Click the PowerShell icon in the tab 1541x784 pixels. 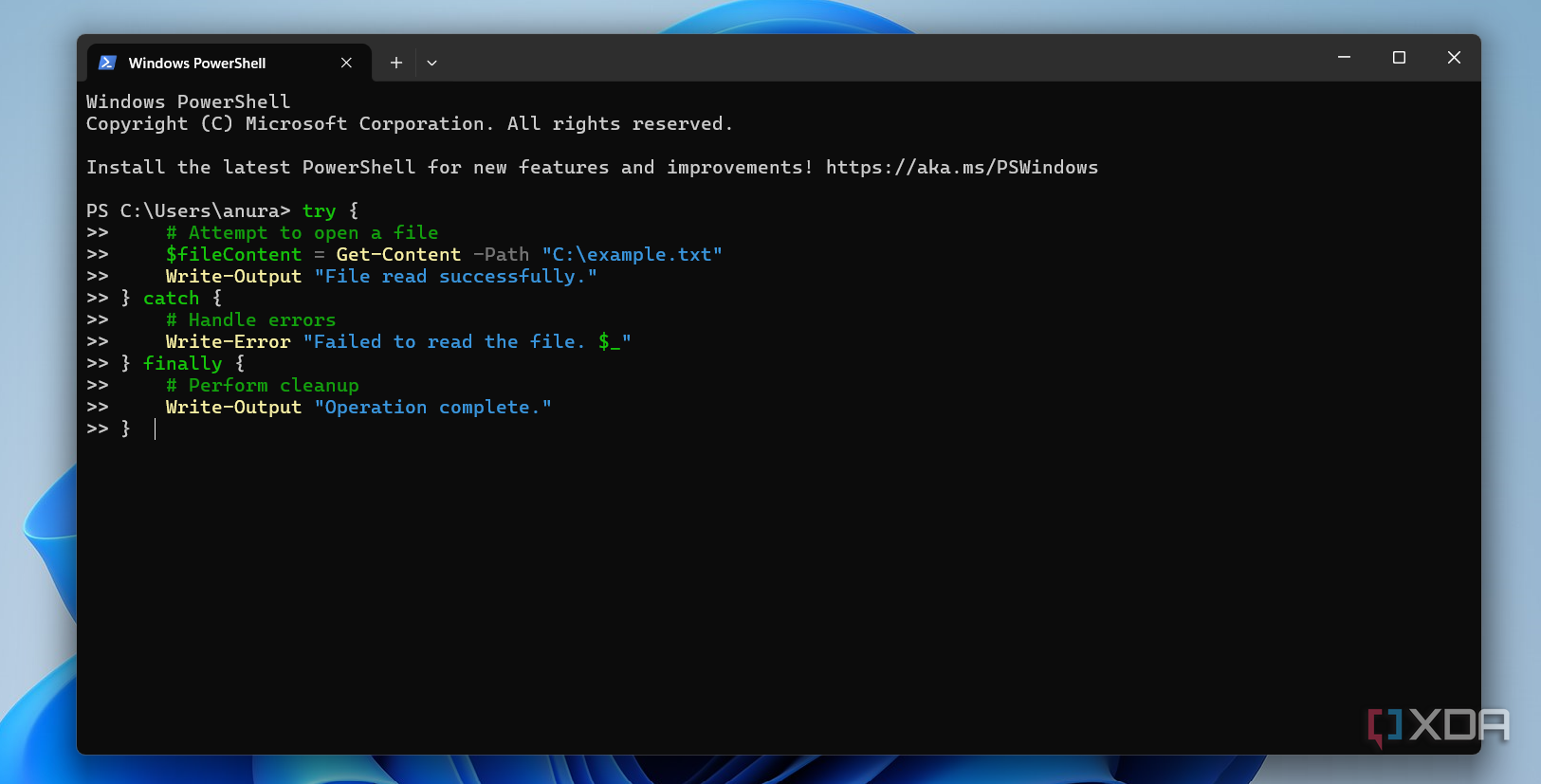107,63
